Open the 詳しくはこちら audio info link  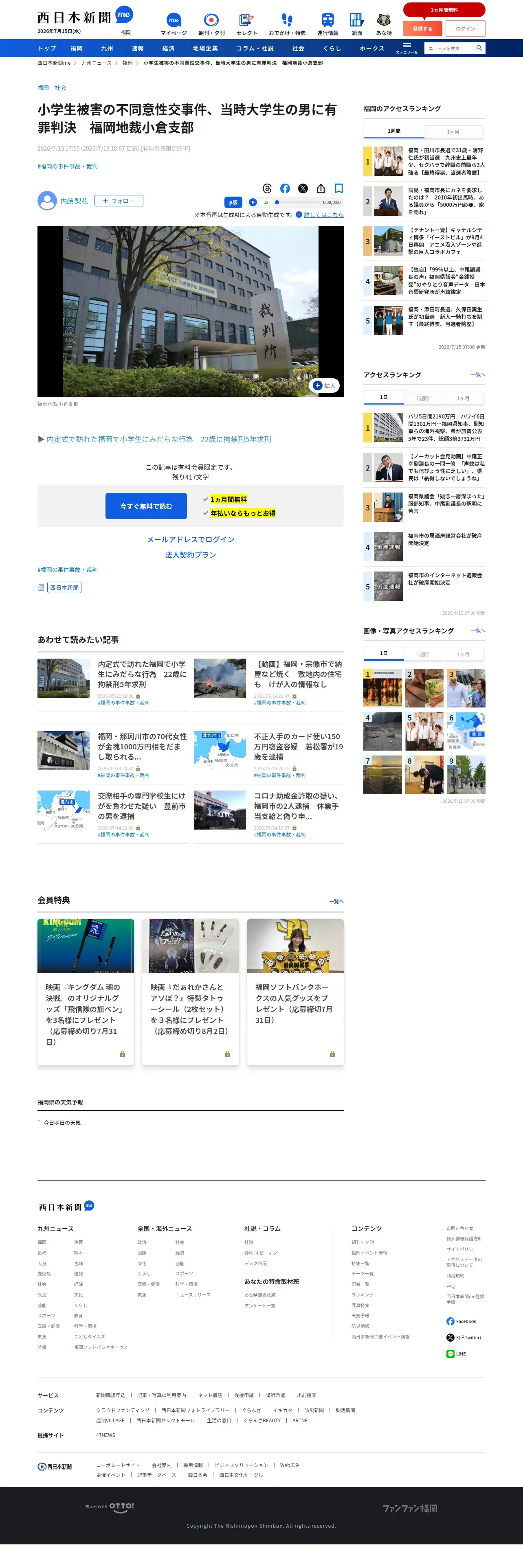323,215
